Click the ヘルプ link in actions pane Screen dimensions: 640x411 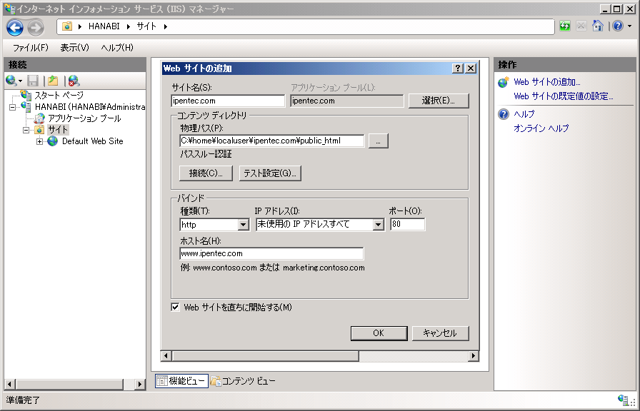pyautogui.click(x=524, y=114)
